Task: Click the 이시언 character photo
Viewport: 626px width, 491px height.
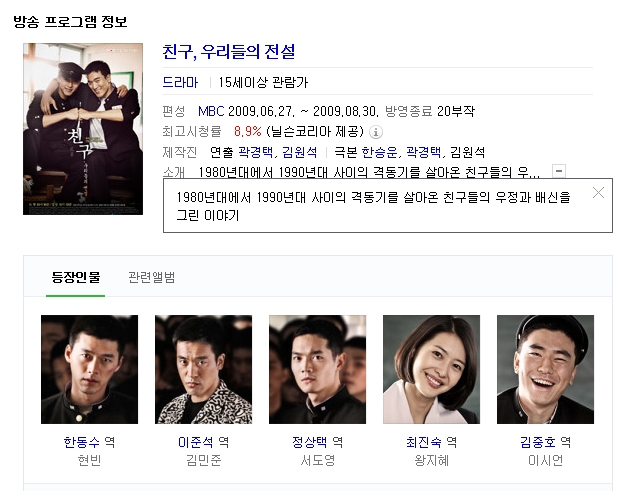Action: click(545, 369)
